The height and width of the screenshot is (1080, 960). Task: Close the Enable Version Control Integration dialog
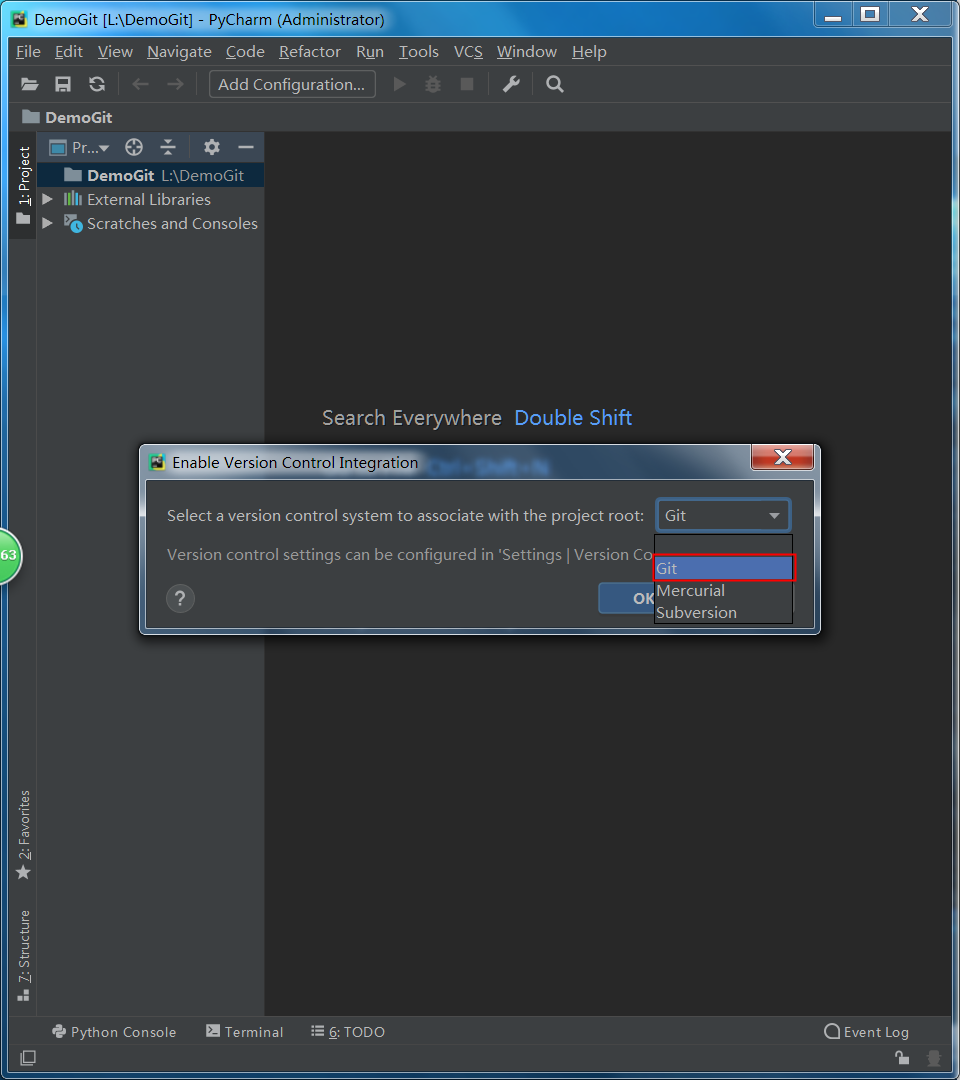(x=782, y=457)
